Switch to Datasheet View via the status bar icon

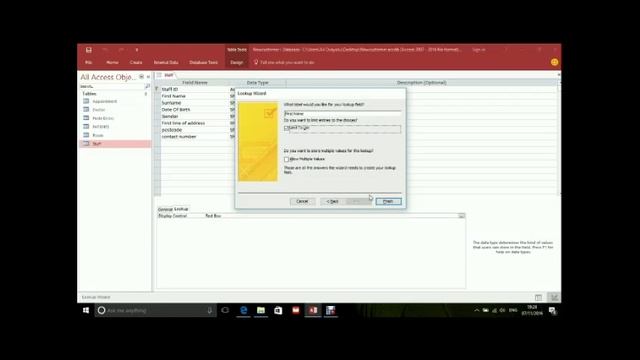538,298
